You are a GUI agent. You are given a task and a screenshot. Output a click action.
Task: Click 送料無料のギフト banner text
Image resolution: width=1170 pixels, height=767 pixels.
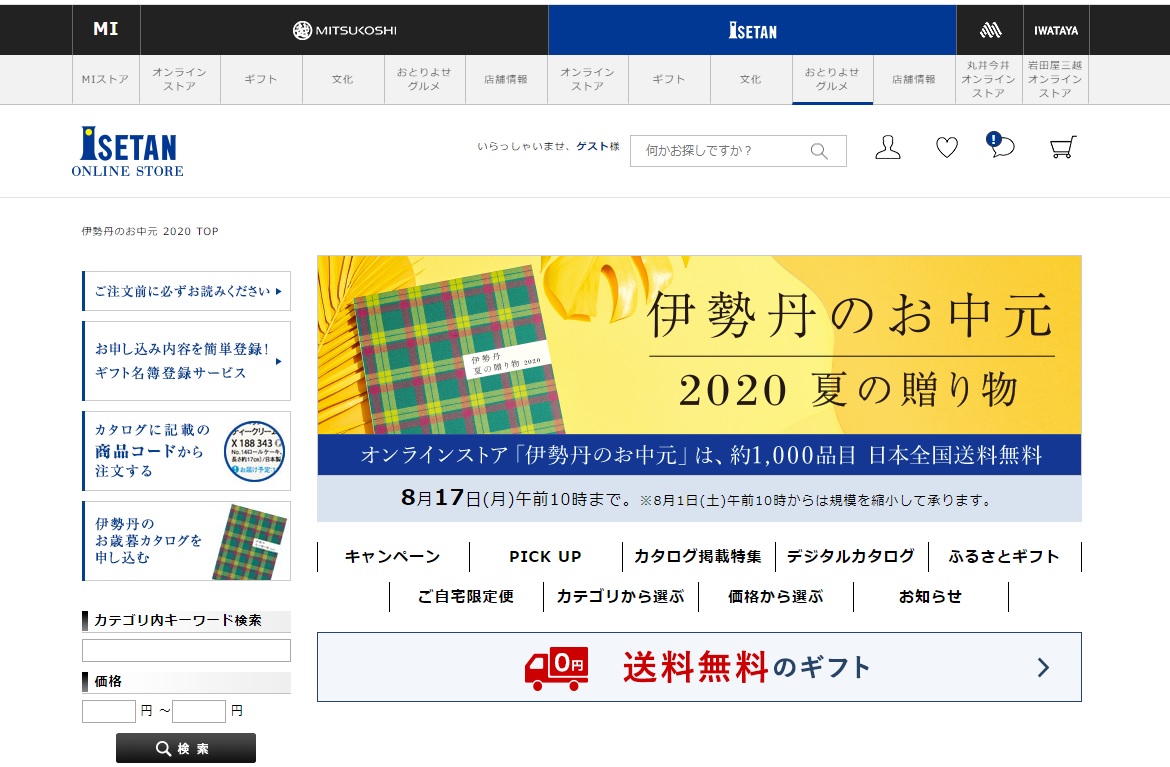click(x=747, y=668)
